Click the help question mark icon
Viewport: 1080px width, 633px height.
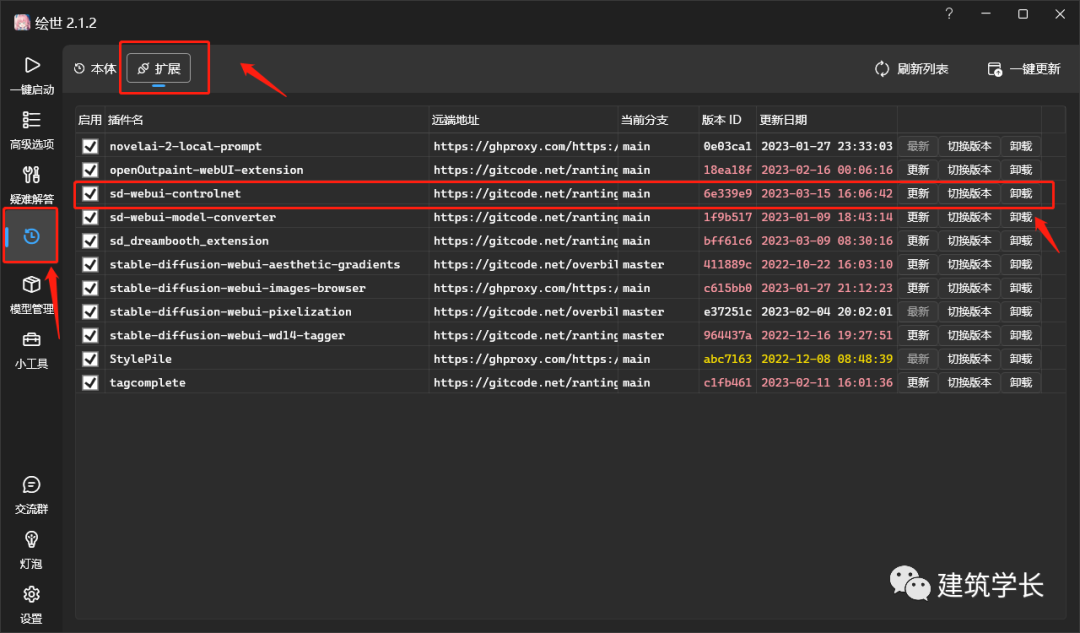pyautogui.click(x=949, y=14)
